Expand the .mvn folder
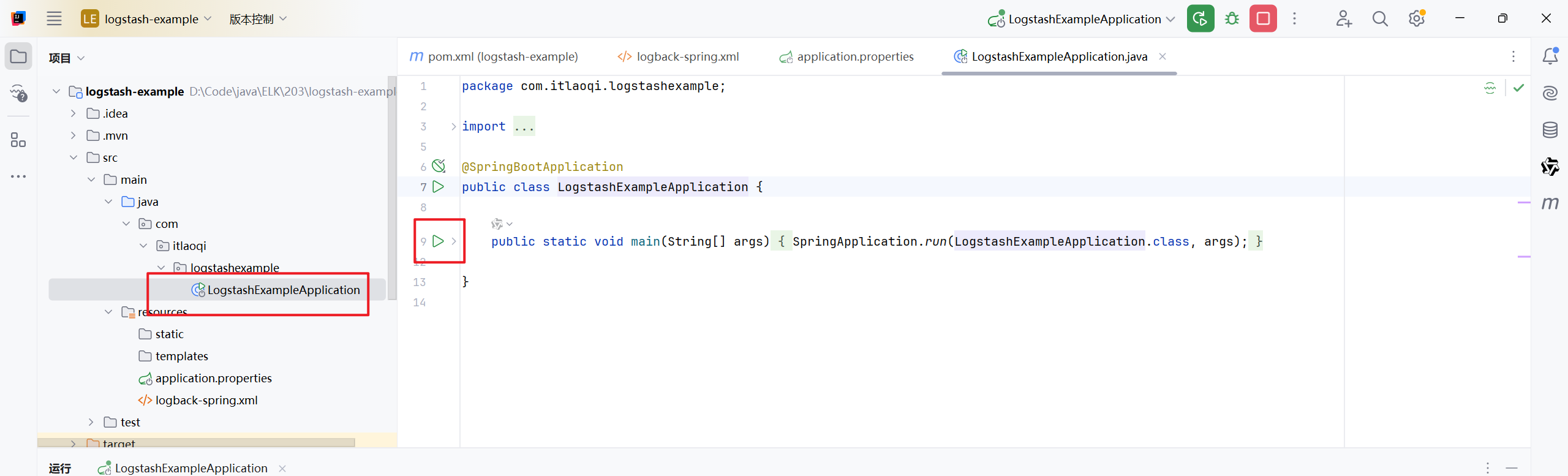Image resolution: width=1568 pixels, height=476 pixels. point(73,135)
